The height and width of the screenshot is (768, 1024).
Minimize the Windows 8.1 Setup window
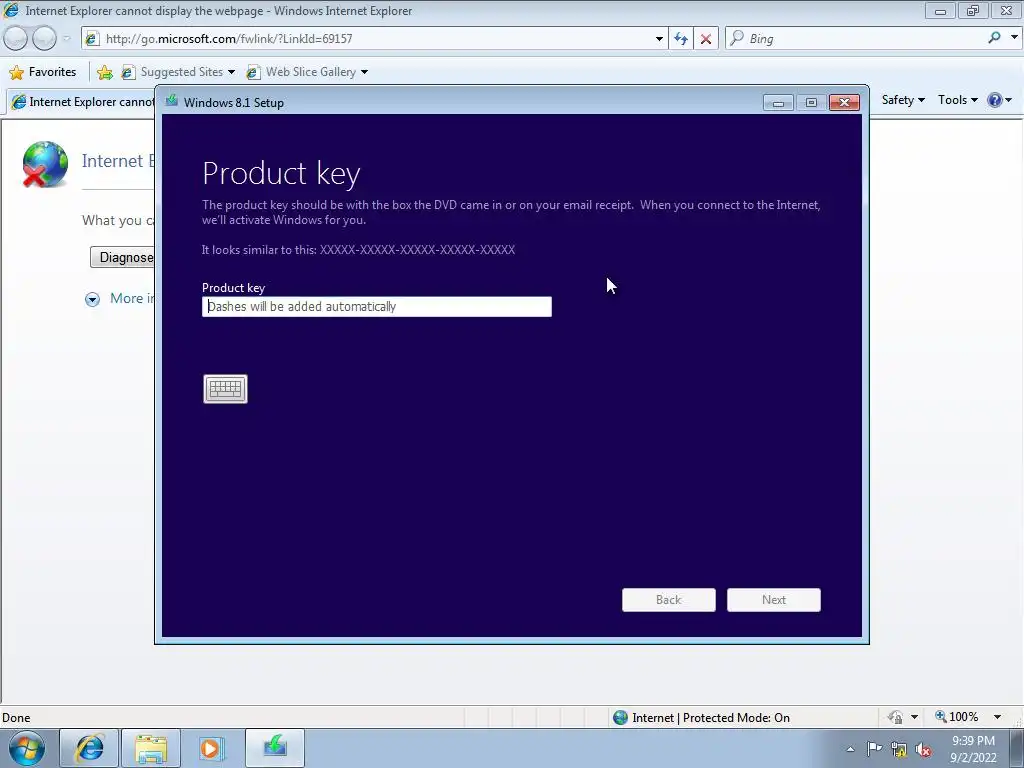(x=778, y=103)
